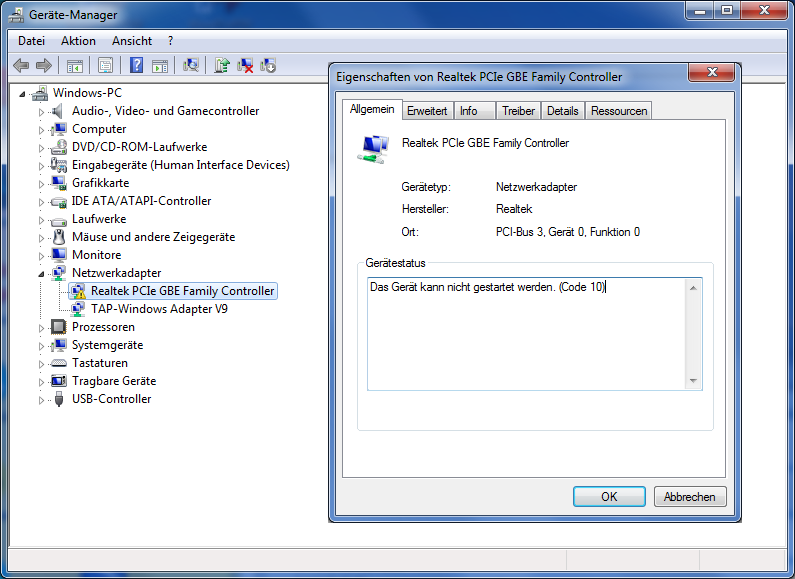
Task: Click the Realtek warning adapter icon in tree
Action: (78, 291)
